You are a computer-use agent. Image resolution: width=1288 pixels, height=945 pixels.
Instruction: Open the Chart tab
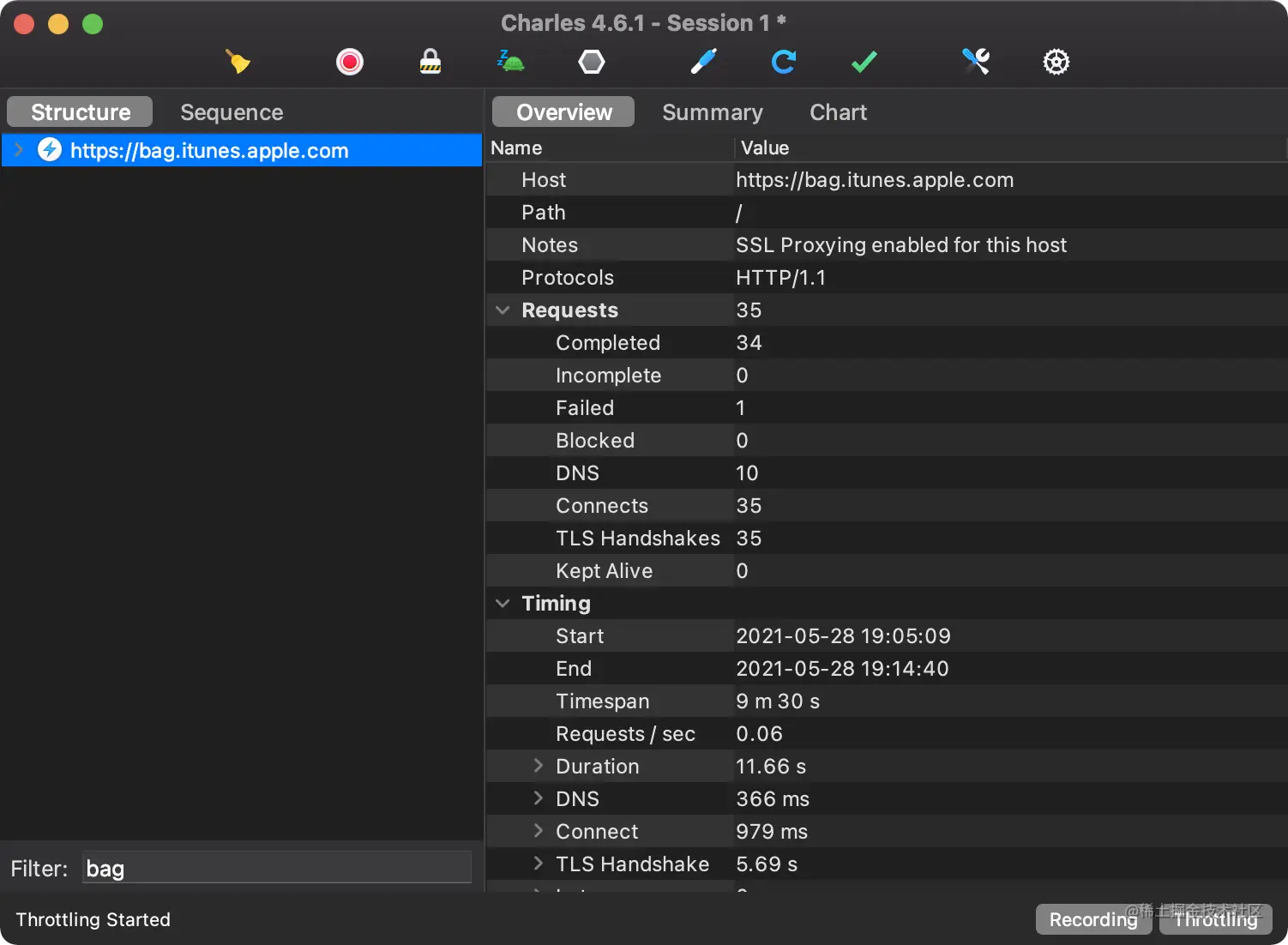(x=838, y=112)
